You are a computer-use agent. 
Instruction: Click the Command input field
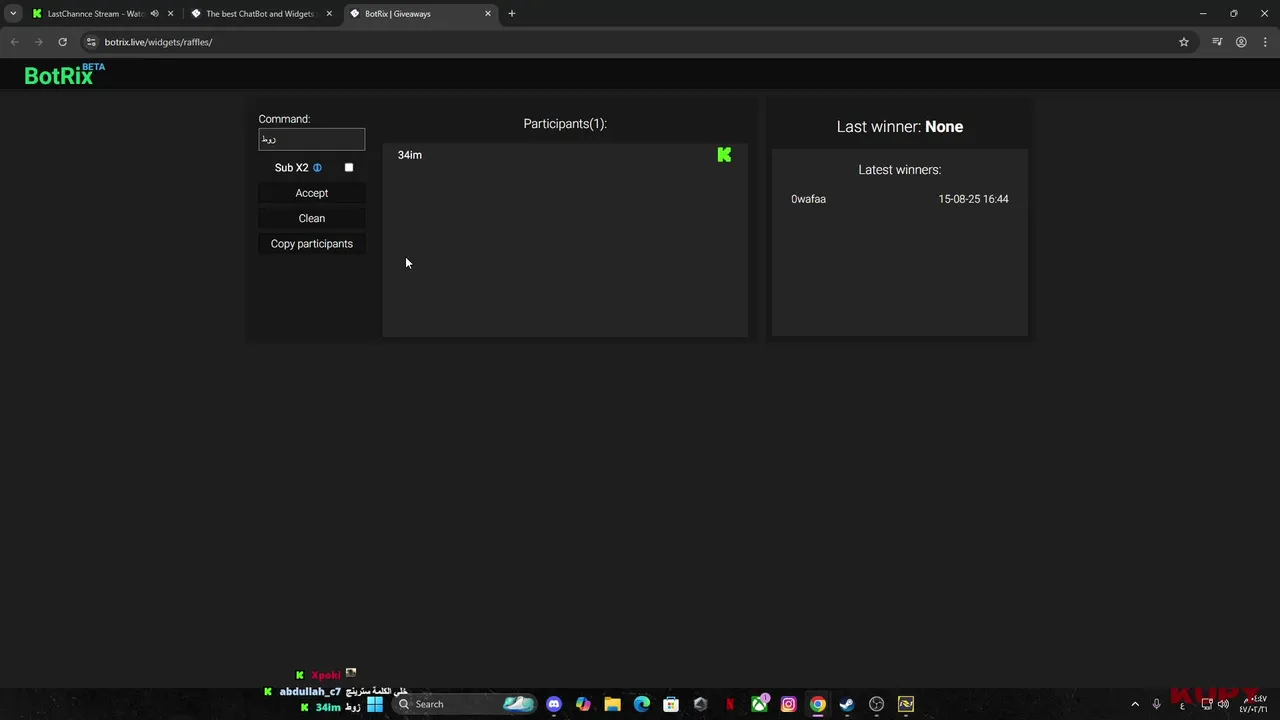[312, 140]
